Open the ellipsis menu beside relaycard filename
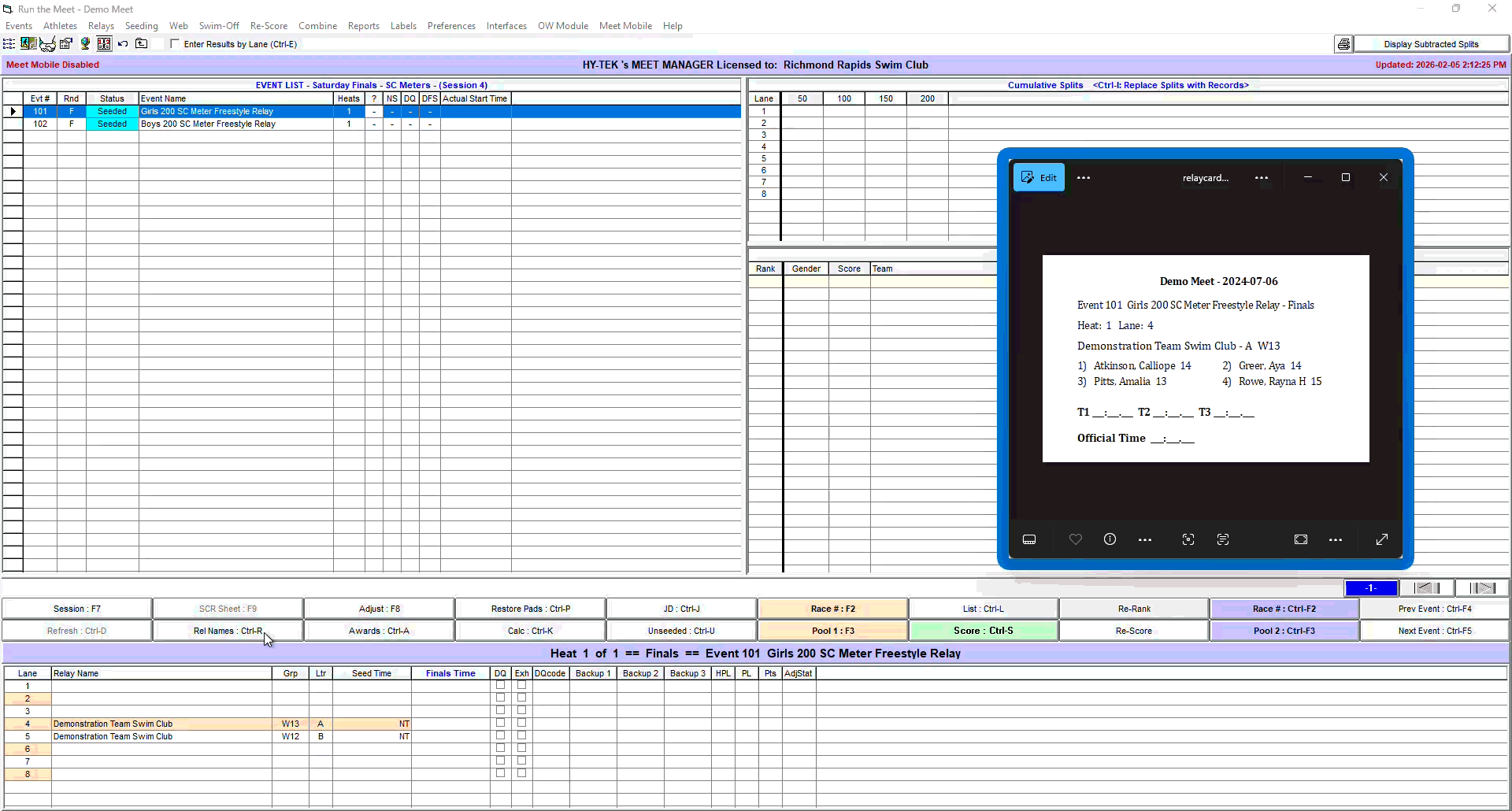Viewport: 1512px width, 811px height. tap(1262, 178)
